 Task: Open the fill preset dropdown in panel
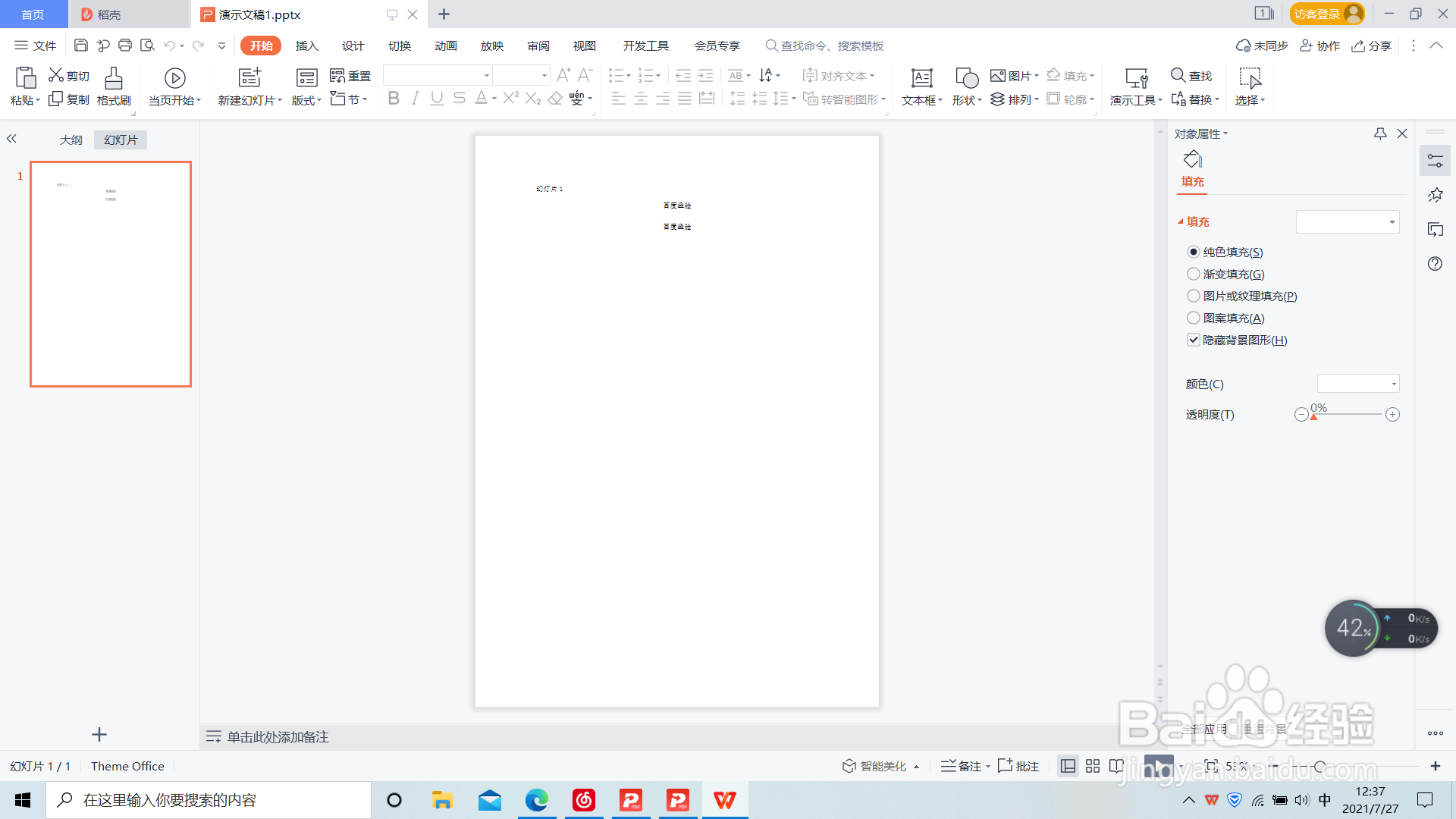pos(1348,221)
